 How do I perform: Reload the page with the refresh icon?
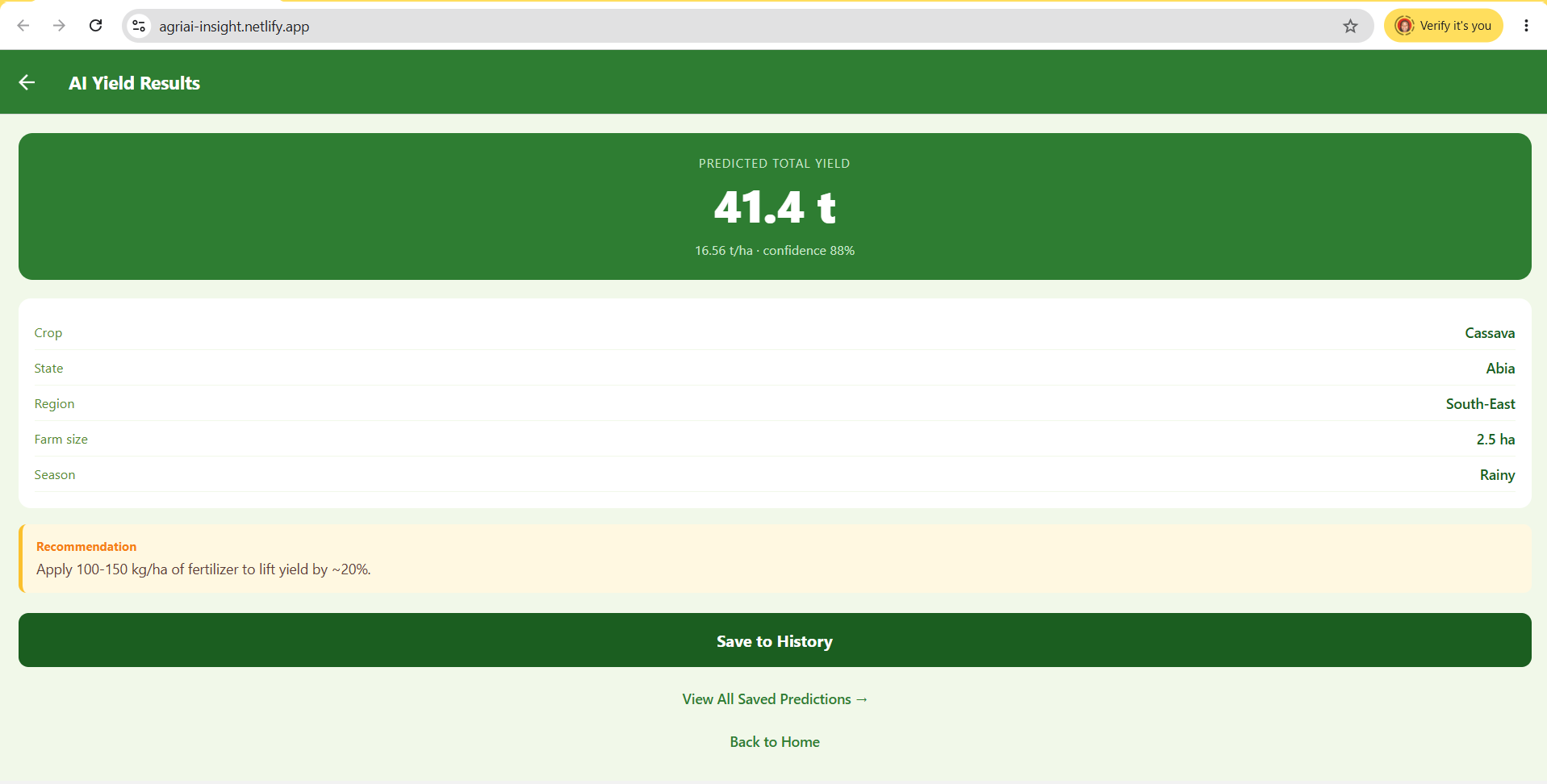tap(95, 26)
